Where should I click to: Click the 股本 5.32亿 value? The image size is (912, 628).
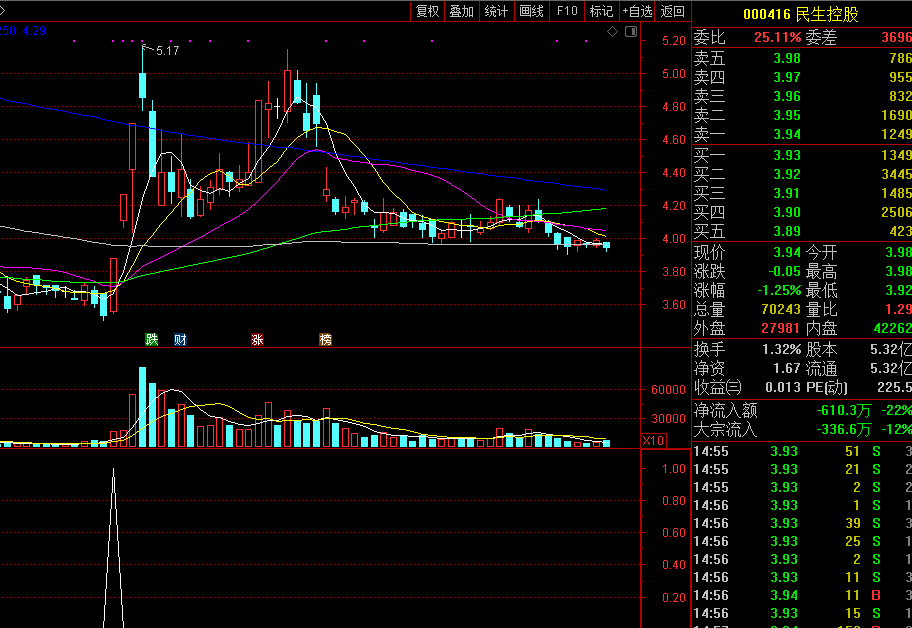[891, 350]
